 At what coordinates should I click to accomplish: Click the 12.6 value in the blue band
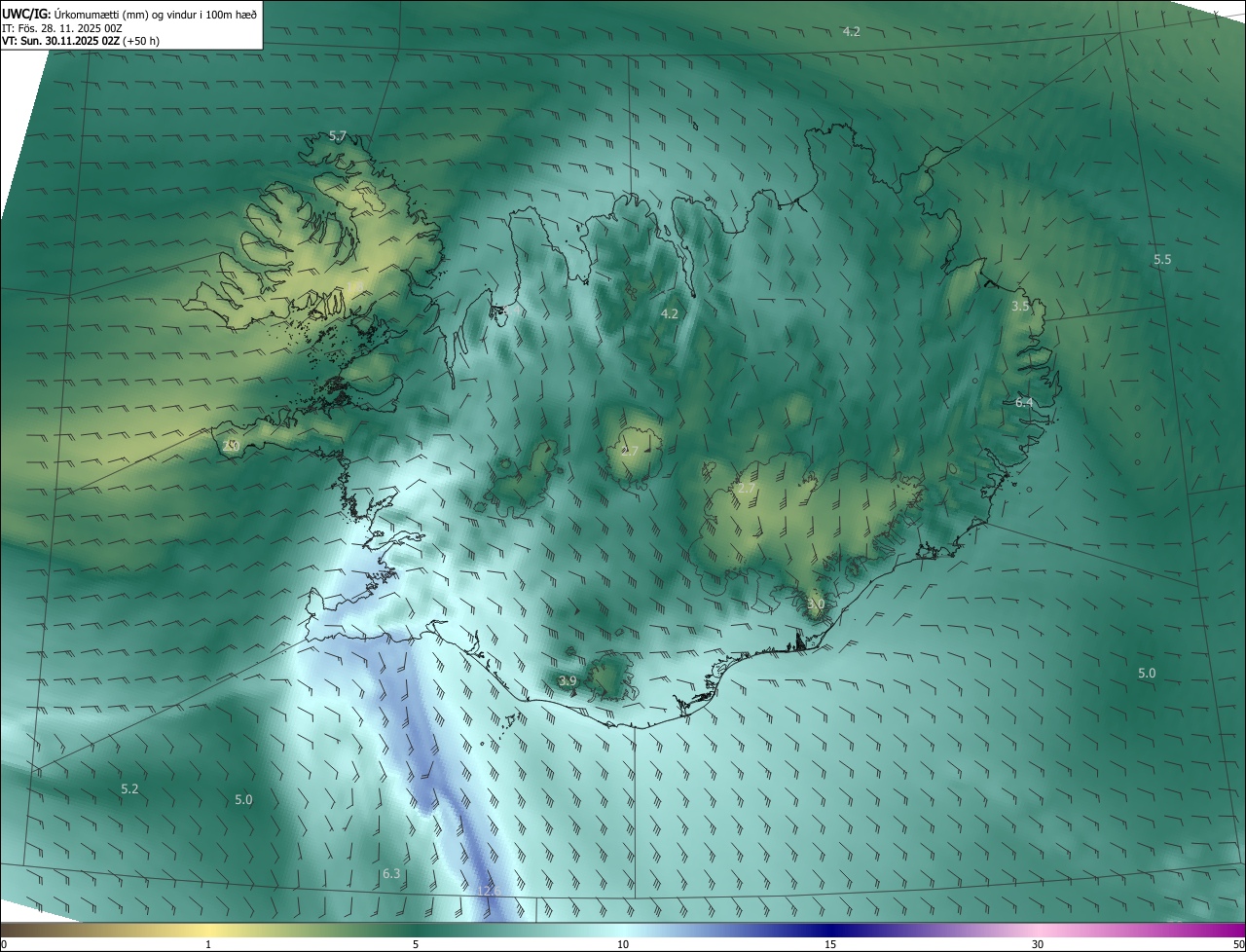[x=489, y=891]
